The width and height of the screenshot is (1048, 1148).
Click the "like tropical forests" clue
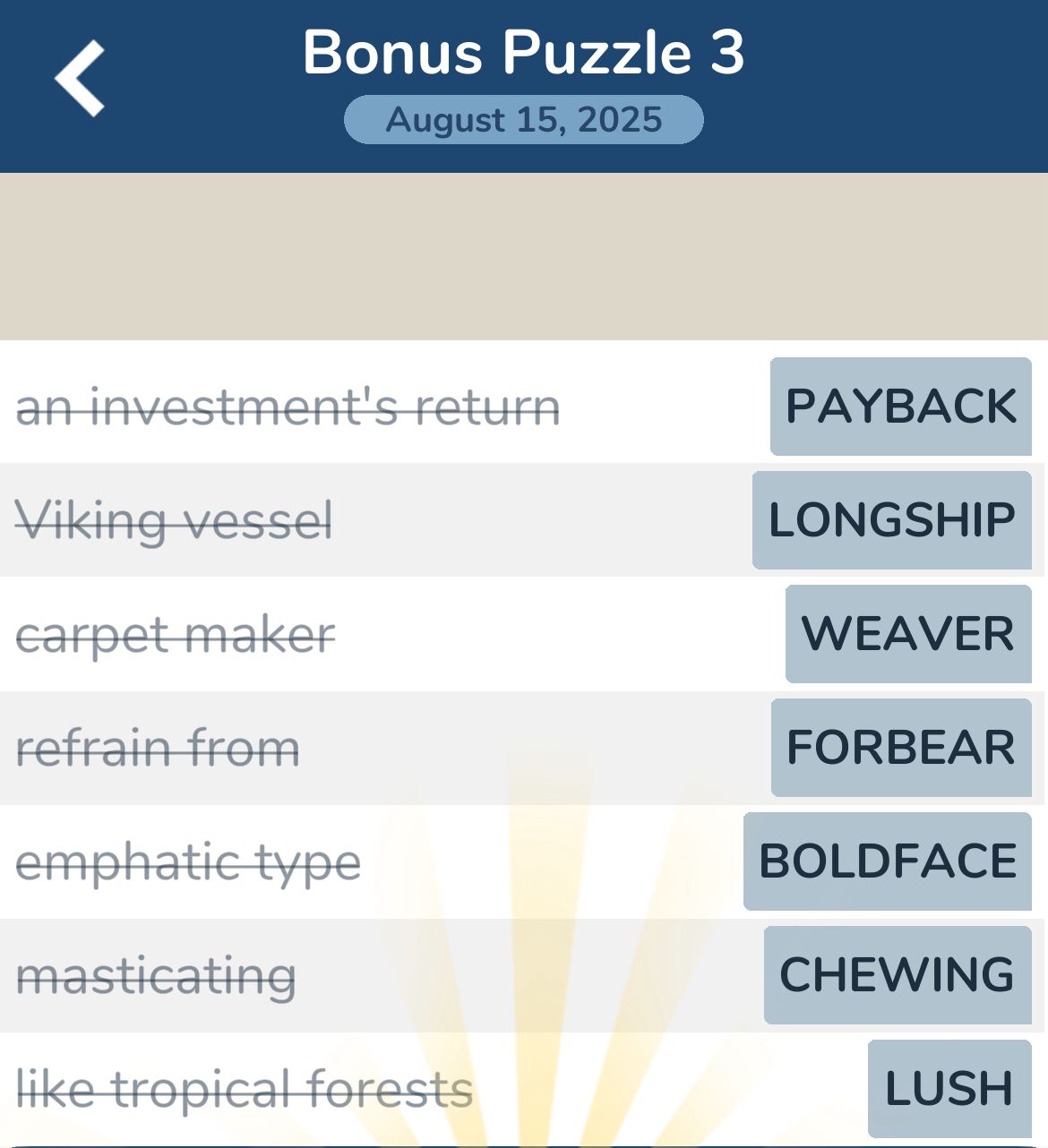click(x=244, y=1089)
